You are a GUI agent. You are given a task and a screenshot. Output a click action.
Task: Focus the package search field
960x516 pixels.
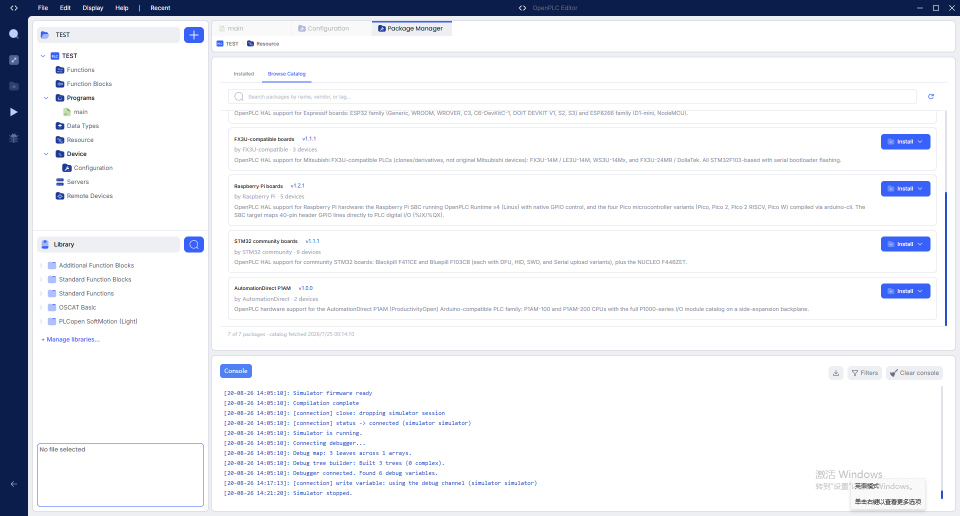point(572,97)
